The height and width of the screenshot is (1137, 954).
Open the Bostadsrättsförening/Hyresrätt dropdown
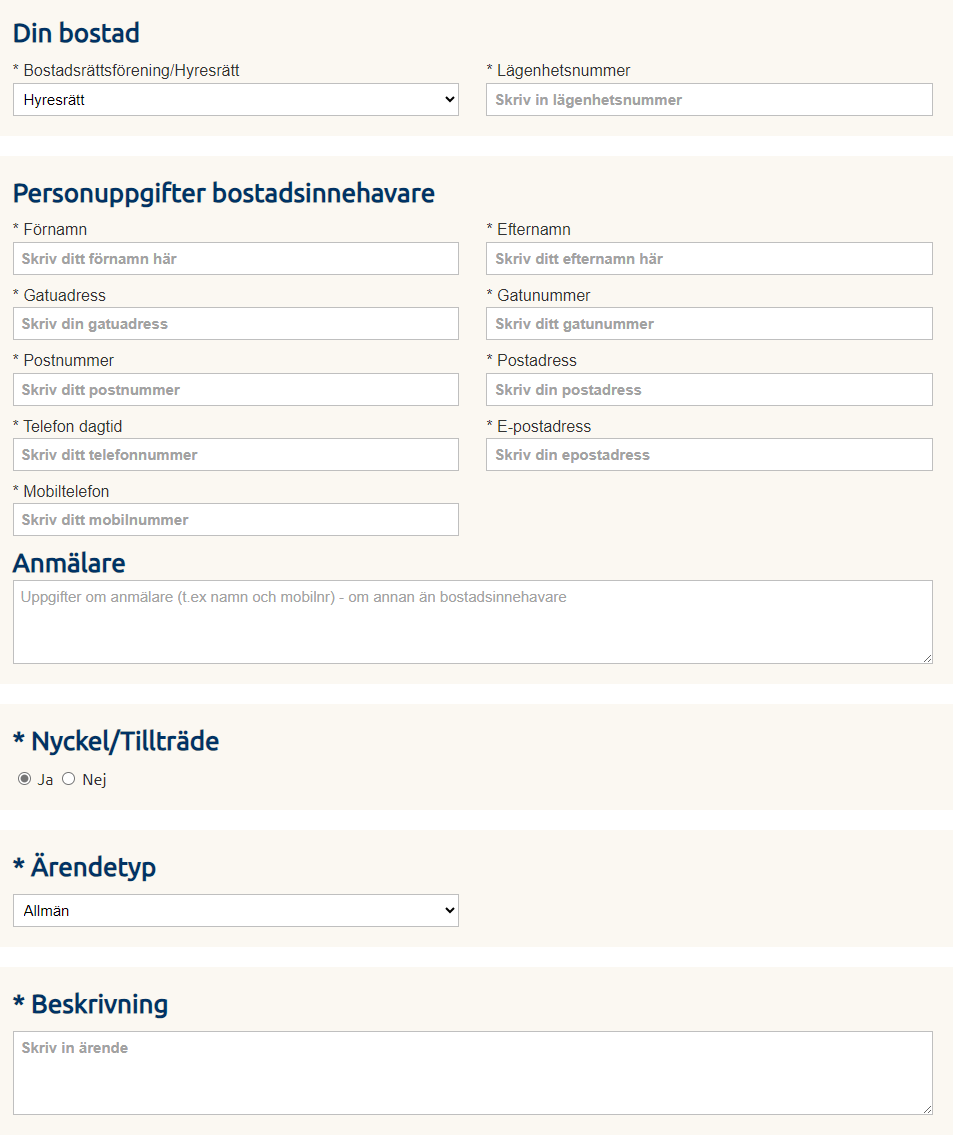(235, 99)
